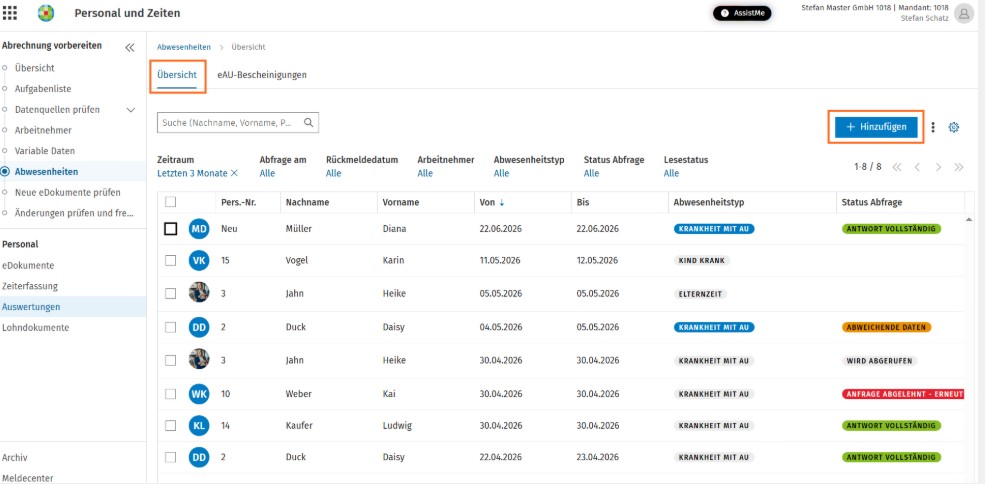
Task: Select Arbeitnehmer in the sidebar
Action: point(43,130)
